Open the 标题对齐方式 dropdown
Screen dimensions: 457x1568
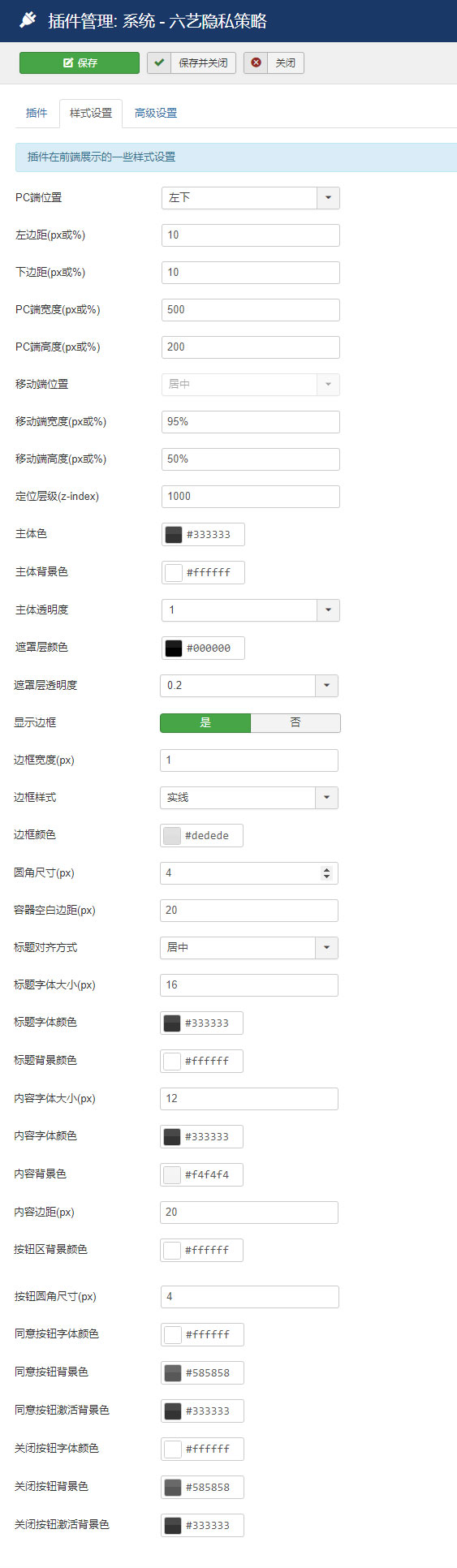[249, 947]
